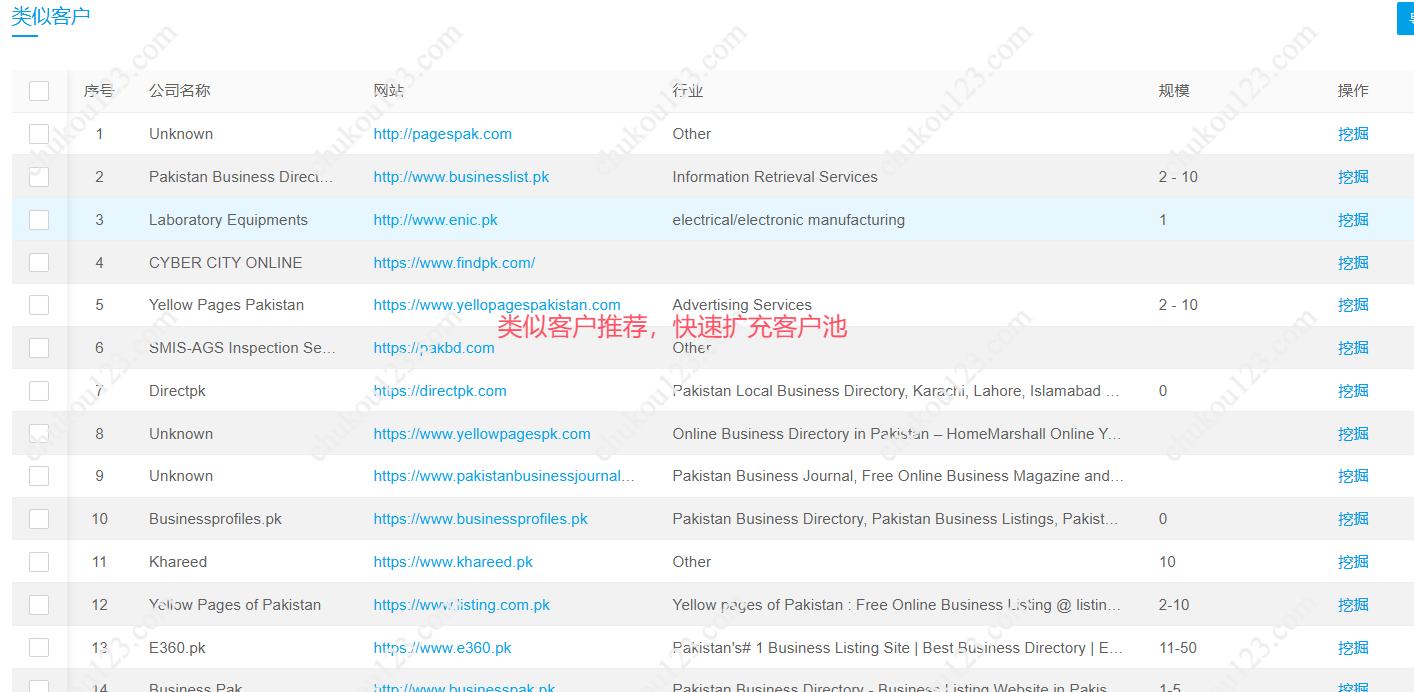The height and width of the screenshot is (692, 1414).
Task: Click the 序号 column header
Action: 99,91
